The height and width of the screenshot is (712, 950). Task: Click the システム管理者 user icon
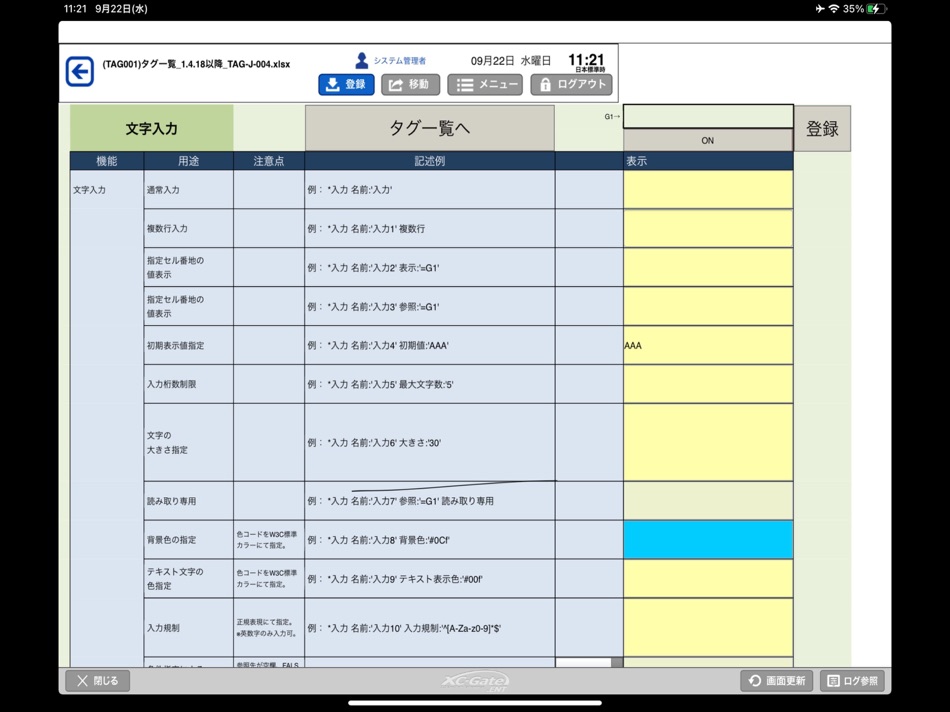(362, 60)
